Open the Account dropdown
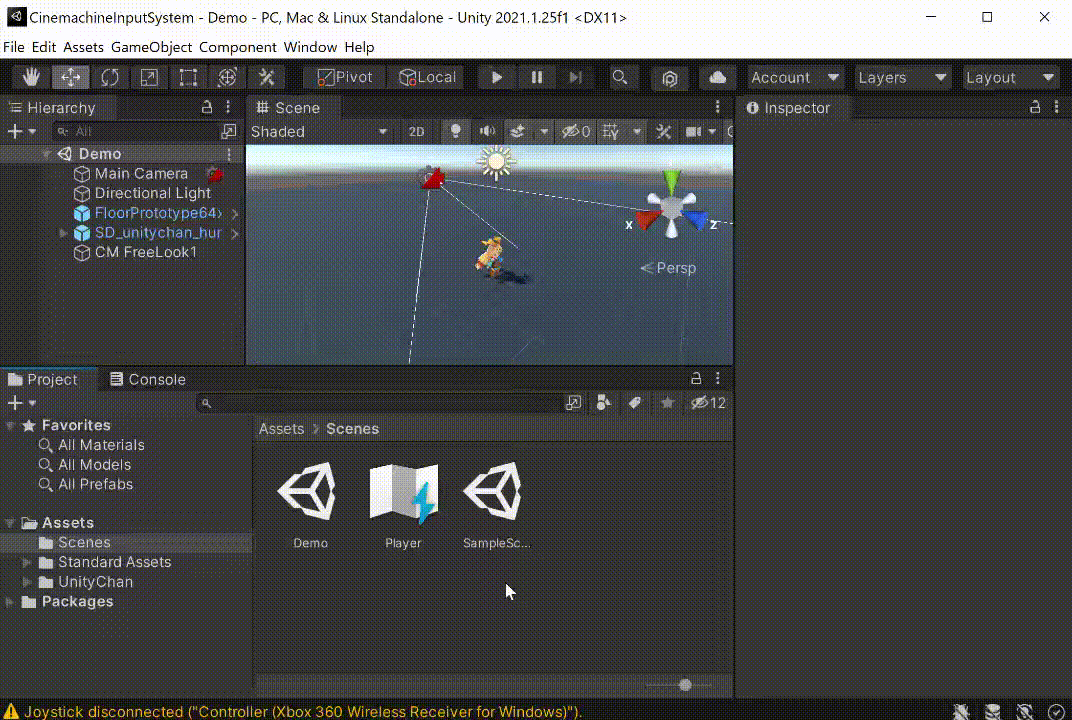The width and height of the screenshot is (1072, 720). (794, 77)
